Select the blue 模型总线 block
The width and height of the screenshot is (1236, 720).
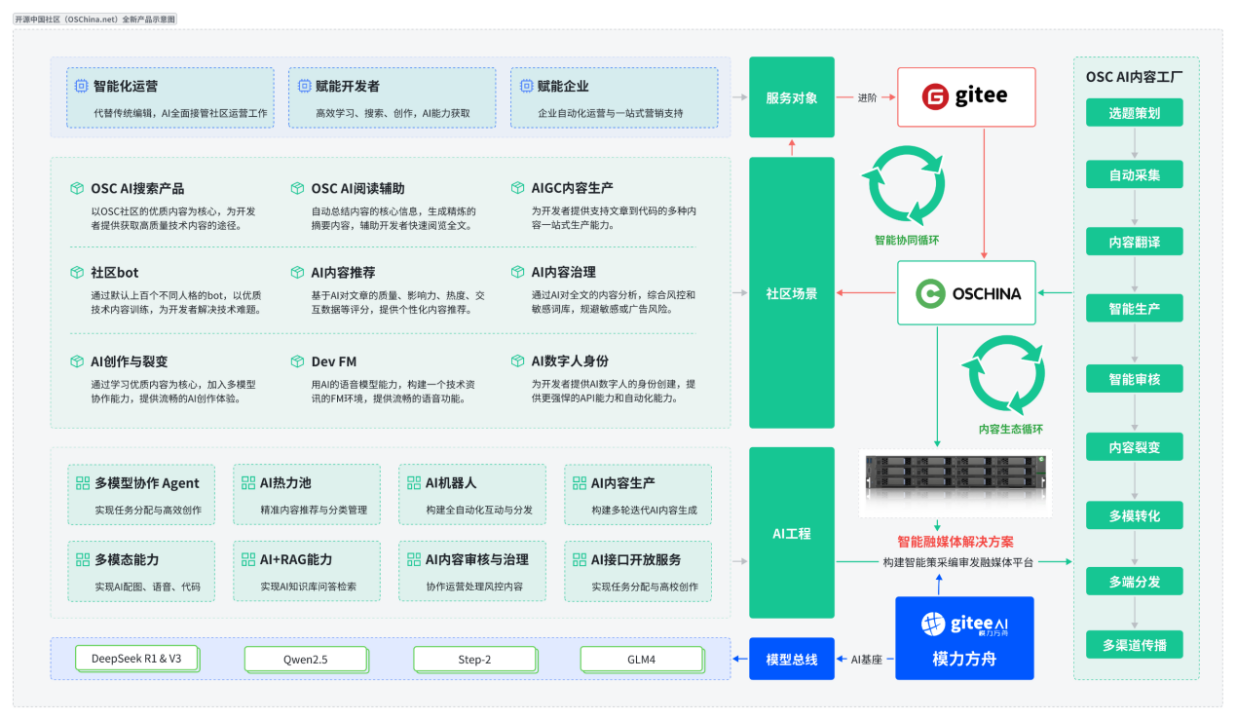[791, 659]
